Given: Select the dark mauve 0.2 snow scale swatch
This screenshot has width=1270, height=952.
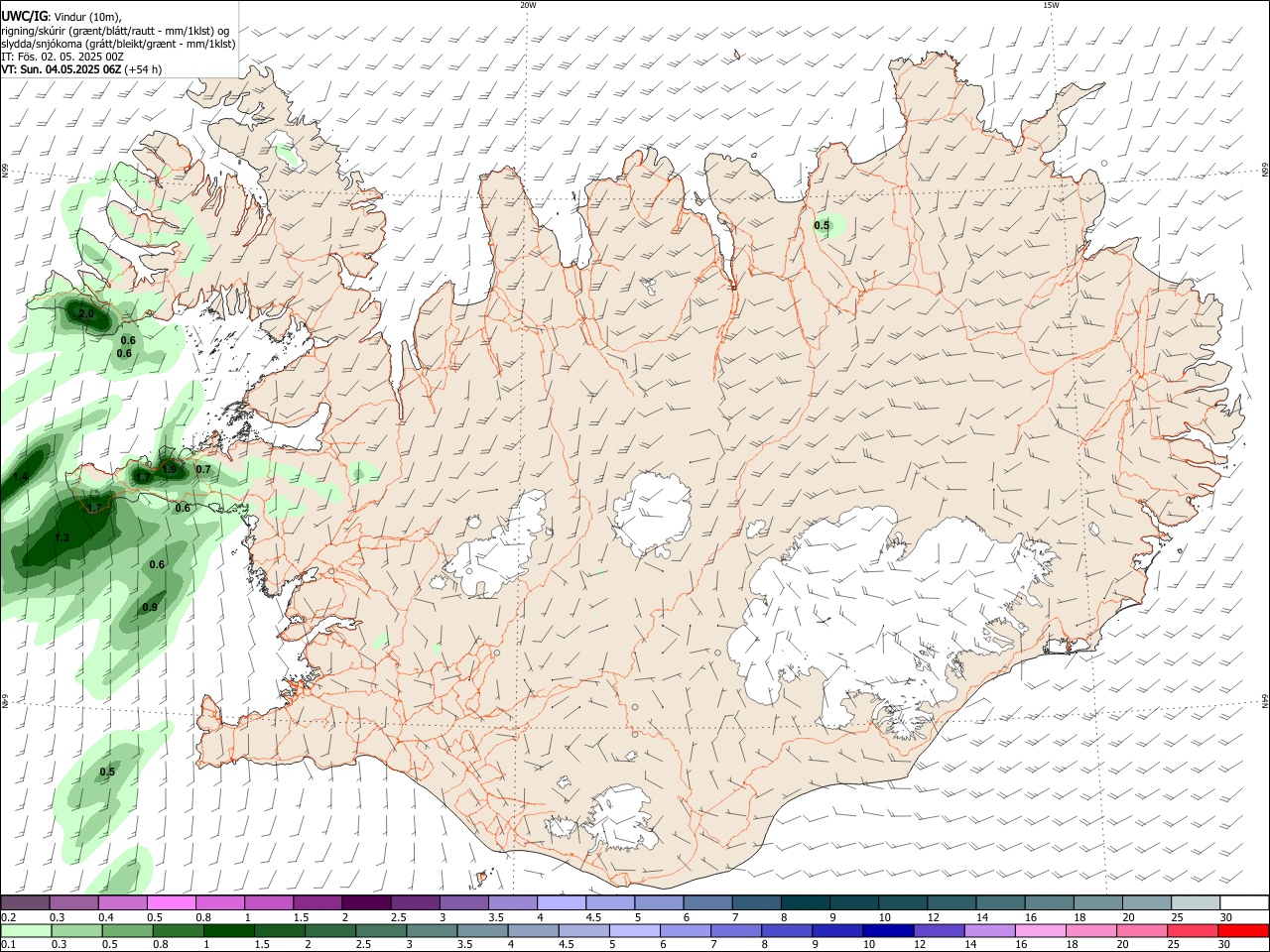Looking at the screenshot, I should pos(24,903).
